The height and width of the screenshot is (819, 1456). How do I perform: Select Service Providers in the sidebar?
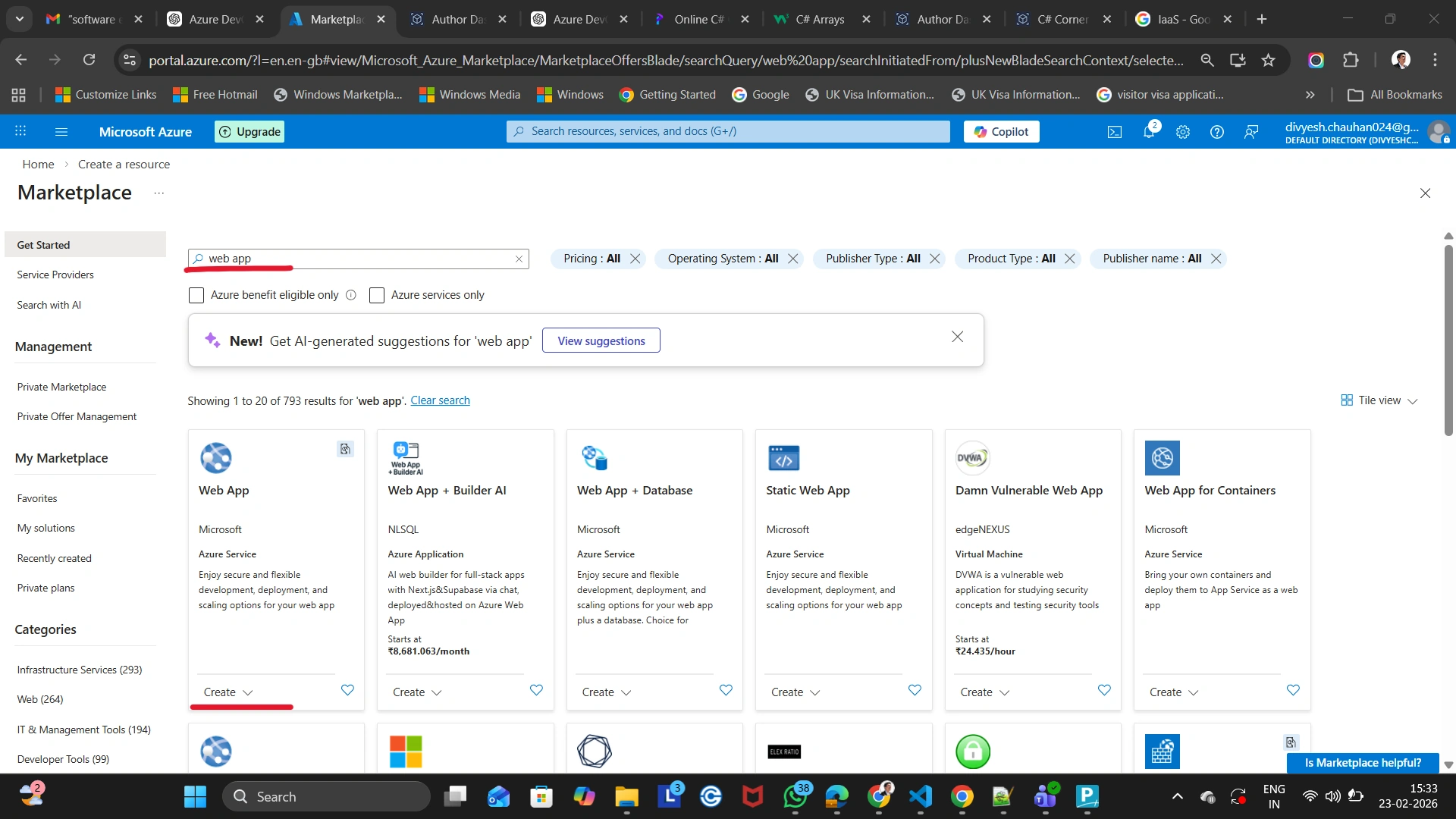pyautogui.click(x=55, y=275)
